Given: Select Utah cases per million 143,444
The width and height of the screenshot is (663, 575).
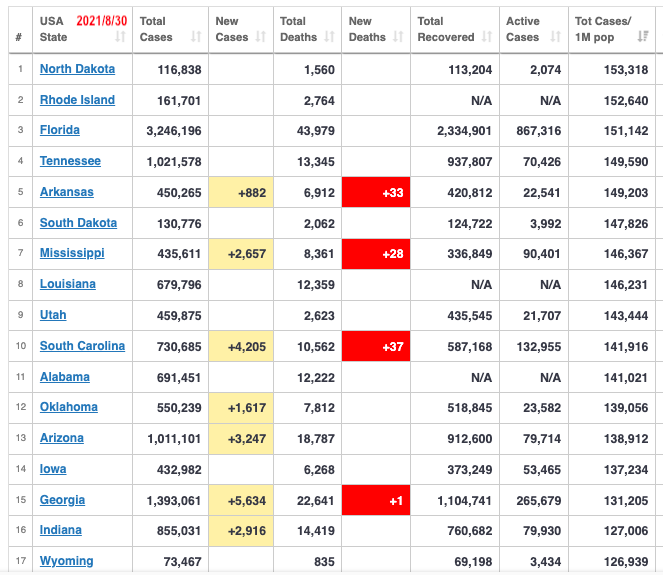Looking at the screenshot, I should (x=626, y=316).
